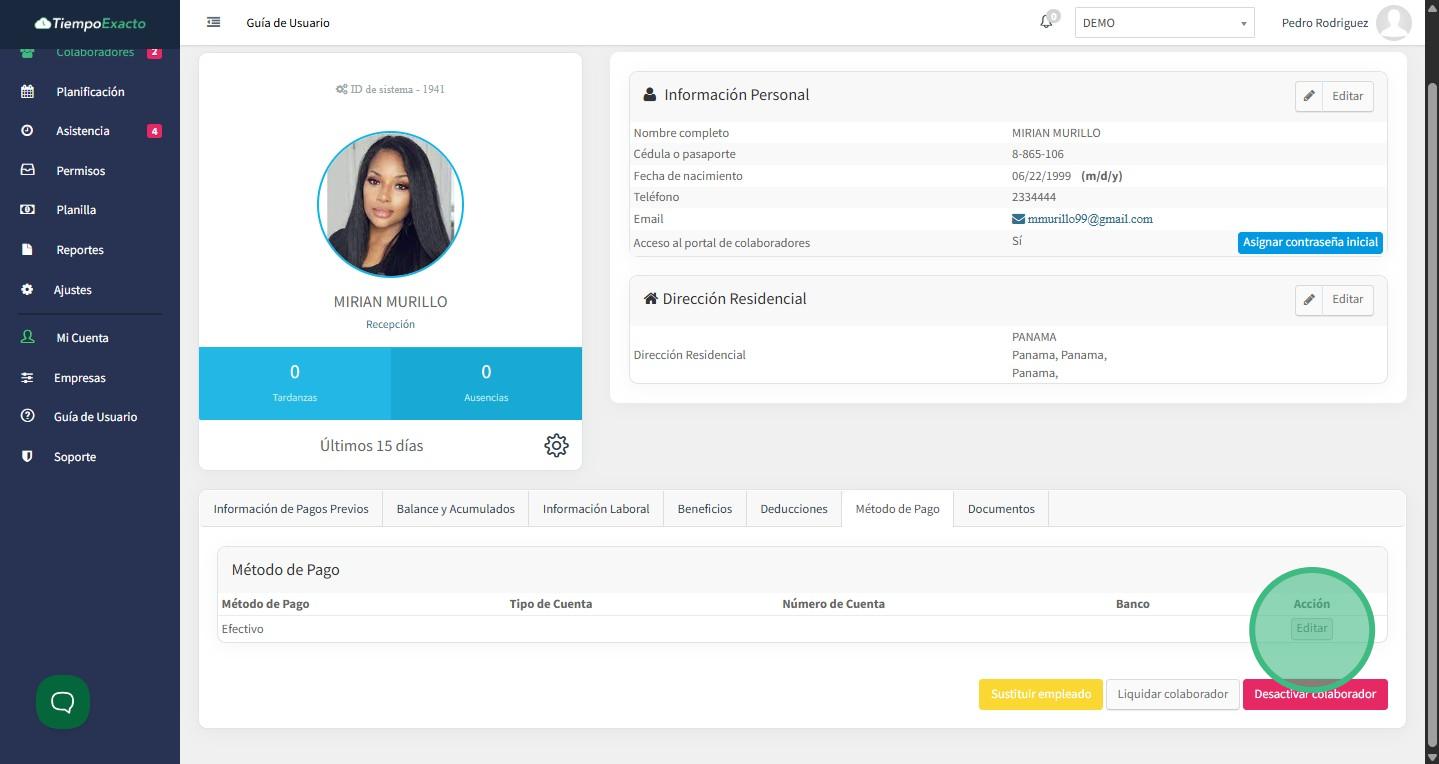Click the Planilla money icon in sidebar
The height and width of the screenshot is (764, 1439).
point(27,210)
